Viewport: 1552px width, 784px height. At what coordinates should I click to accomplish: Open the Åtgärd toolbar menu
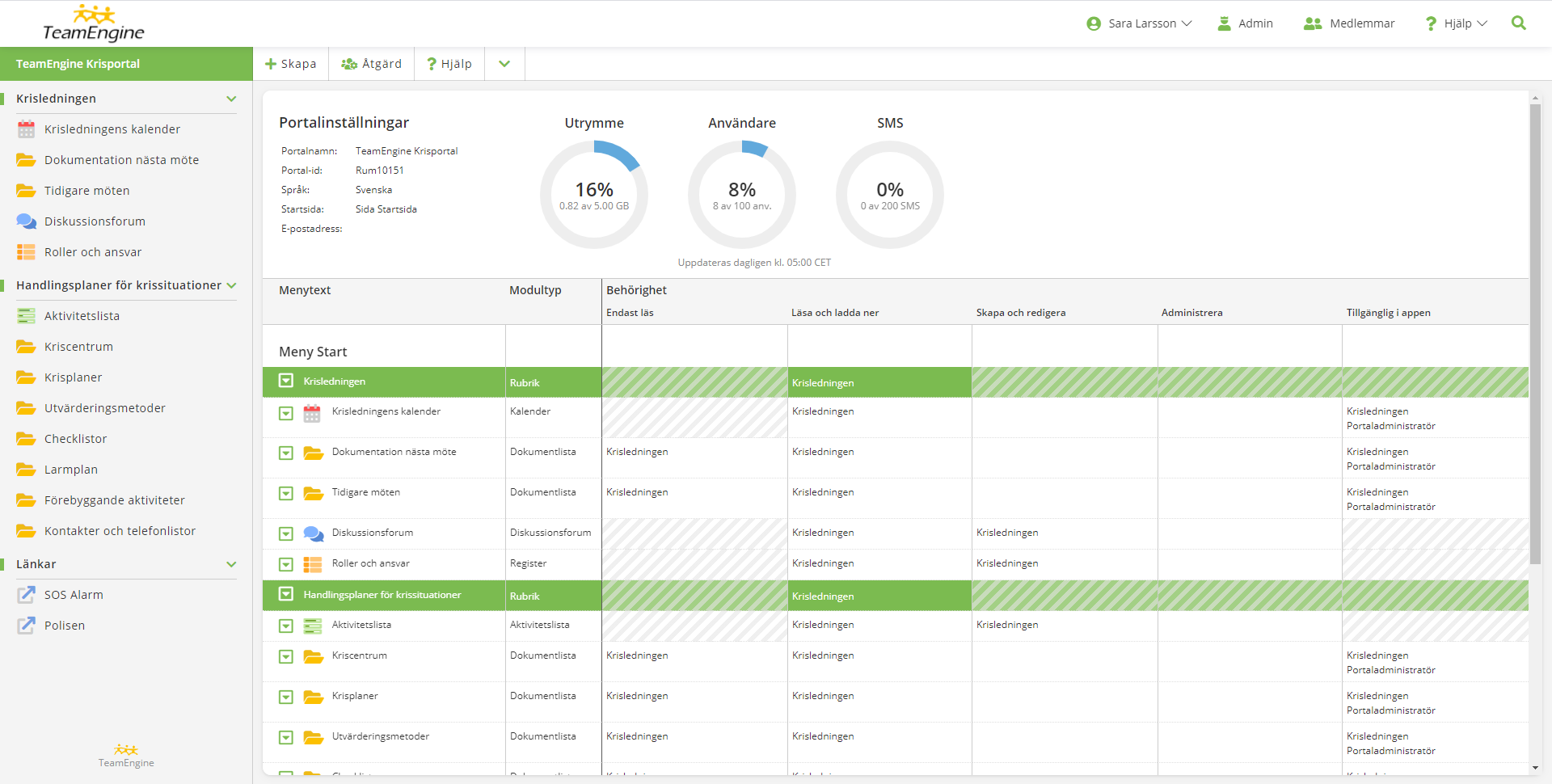(x=371, y=64)
